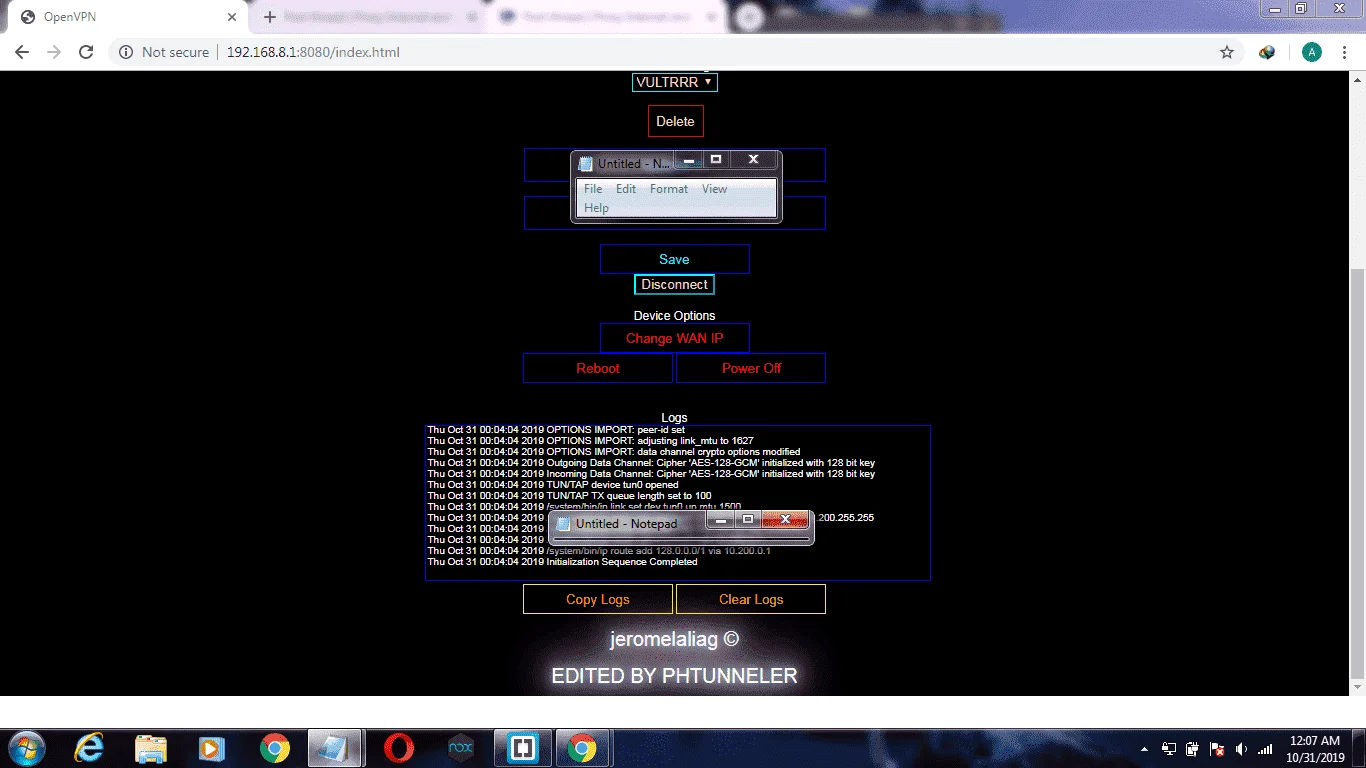
Task: Launch Windows Media Player from taskbar
Action: (211, 748)
